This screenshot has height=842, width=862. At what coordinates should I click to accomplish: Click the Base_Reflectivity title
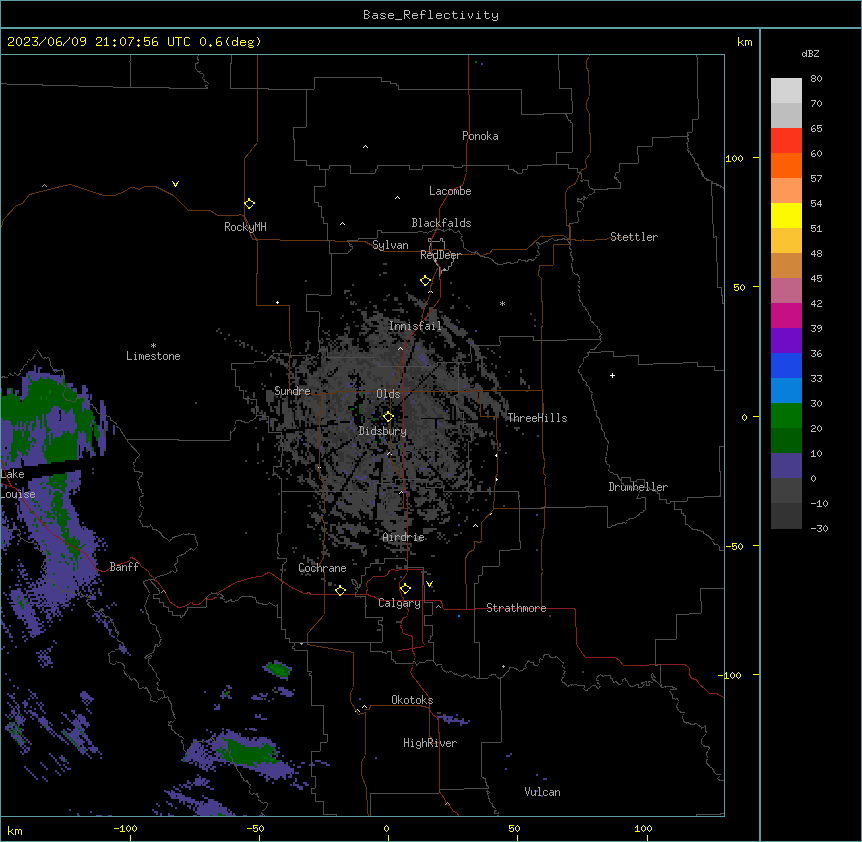click(431, 15)
